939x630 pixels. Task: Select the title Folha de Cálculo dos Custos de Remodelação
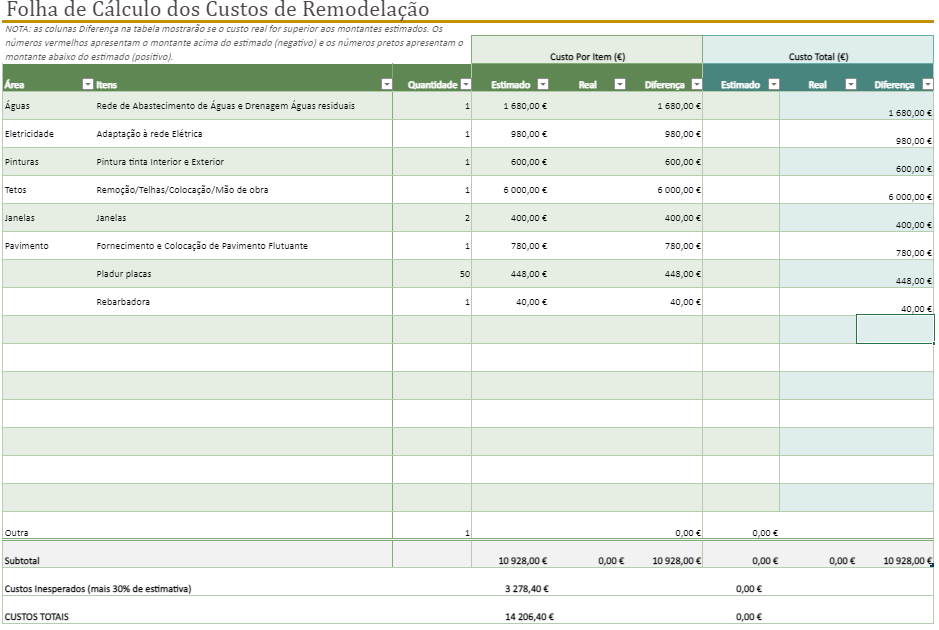(217, 10)
